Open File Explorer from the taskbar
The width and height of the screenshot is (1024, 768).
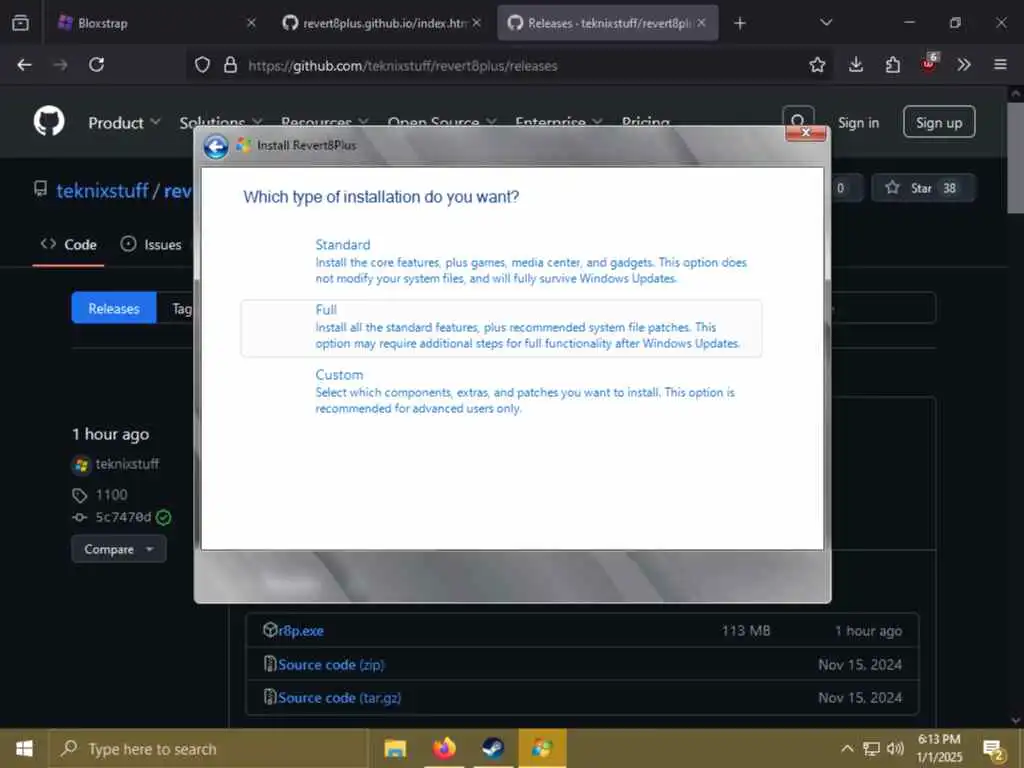(395, 748)
